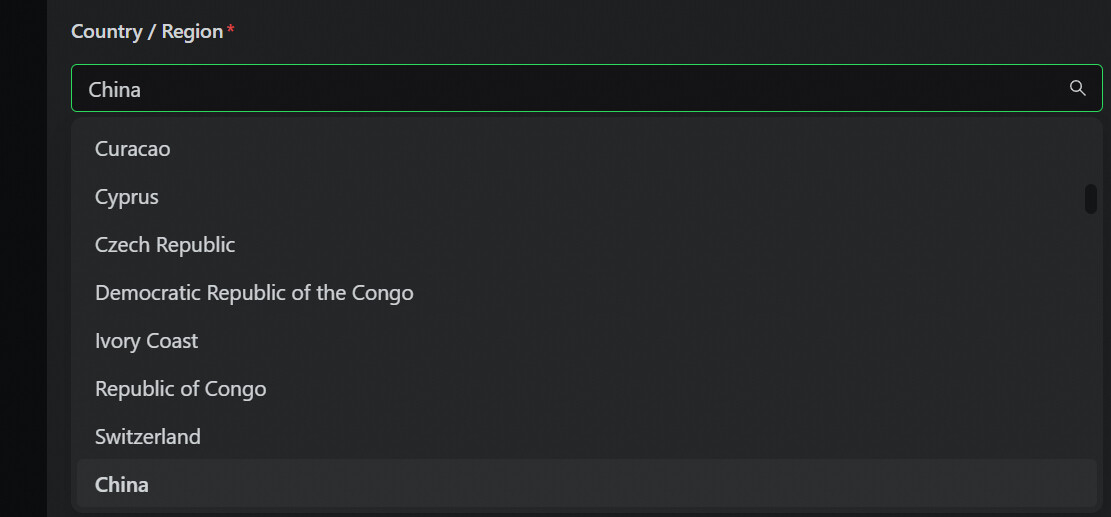Click the Country / Region field label

point(147,32)
